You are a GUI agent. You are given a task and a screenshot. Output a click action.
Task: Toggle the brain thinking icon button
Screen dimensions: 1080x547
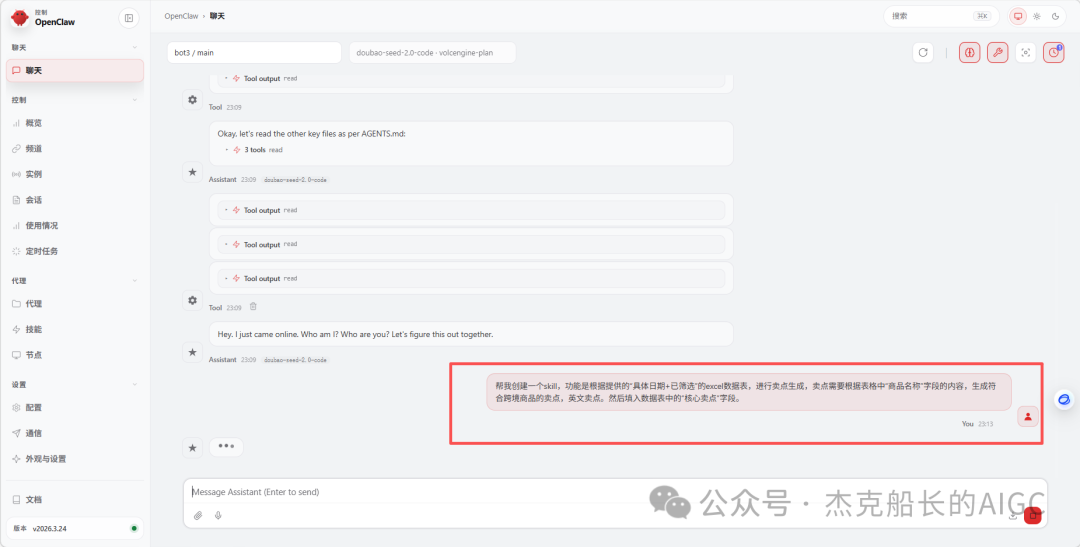coord(970,52)
